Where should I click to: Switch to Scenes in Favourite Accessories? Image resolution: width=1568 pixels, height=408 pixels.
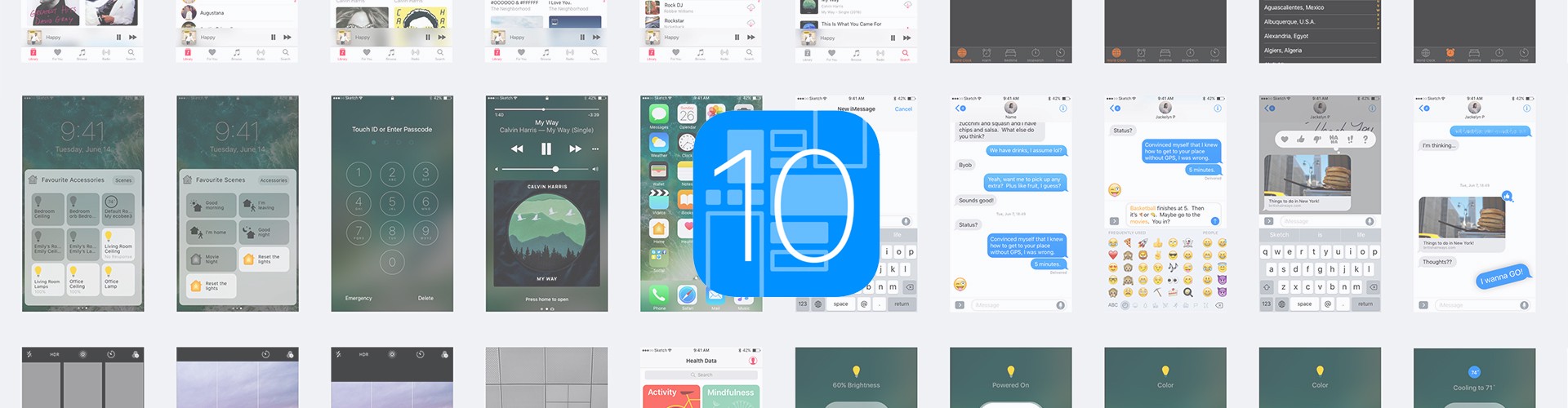[123, 180]
